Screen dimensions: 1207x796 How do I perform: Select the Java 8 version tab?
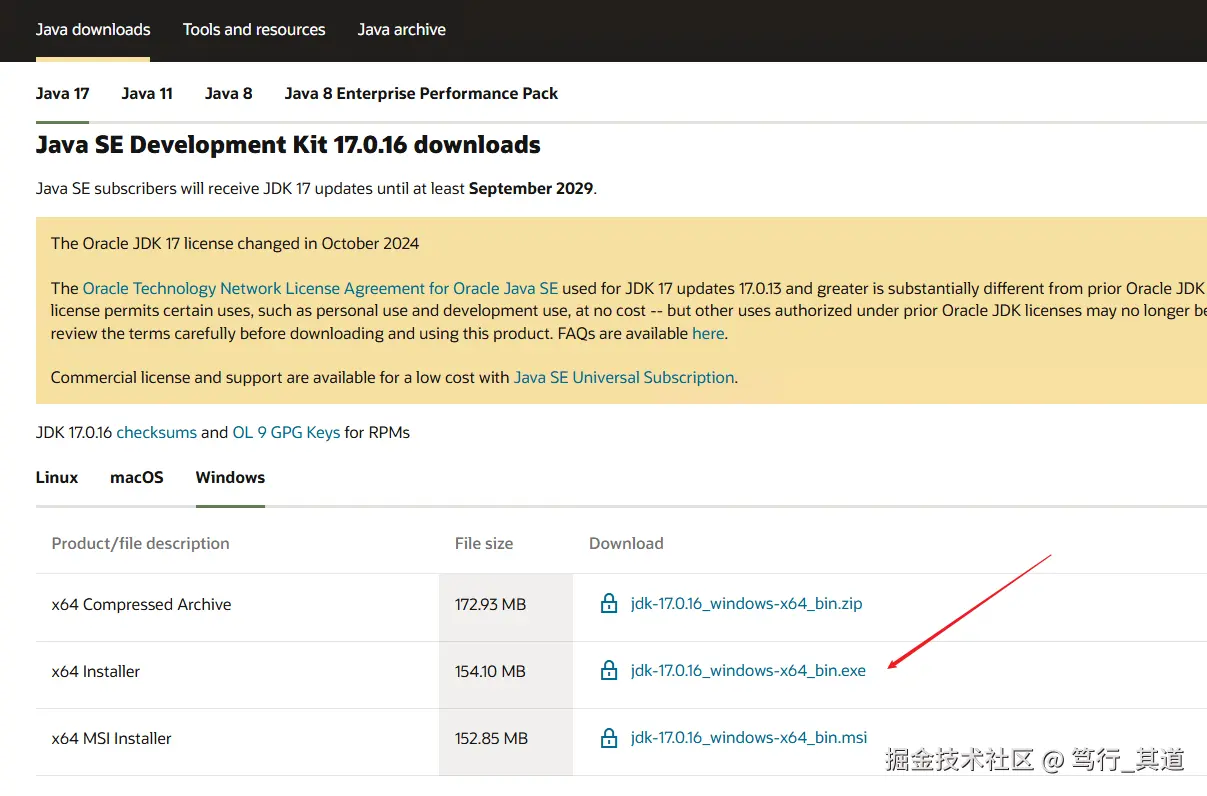click(228, 93)
